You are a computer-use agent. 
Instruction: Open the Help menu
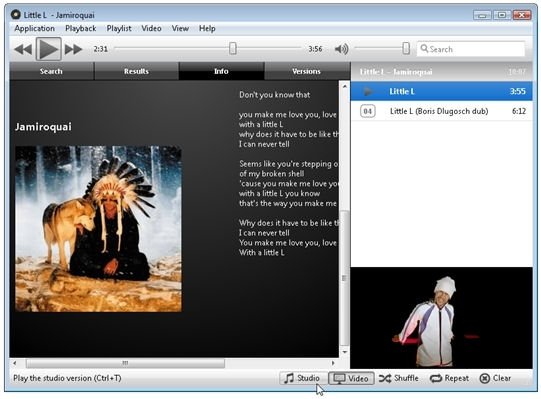(x=207, y=29)
